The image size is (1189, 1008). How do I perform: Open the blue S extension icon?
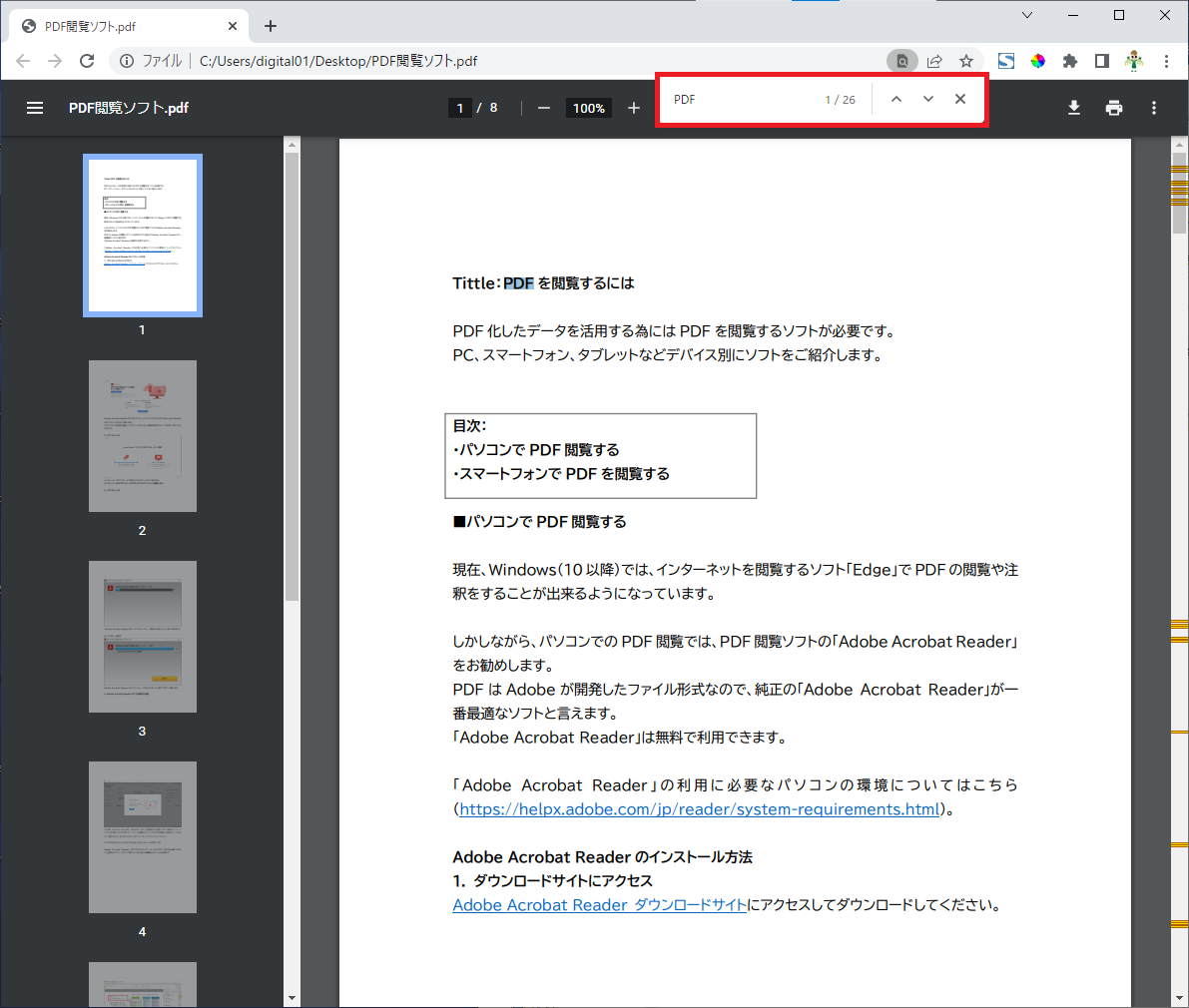(1006, 62)
